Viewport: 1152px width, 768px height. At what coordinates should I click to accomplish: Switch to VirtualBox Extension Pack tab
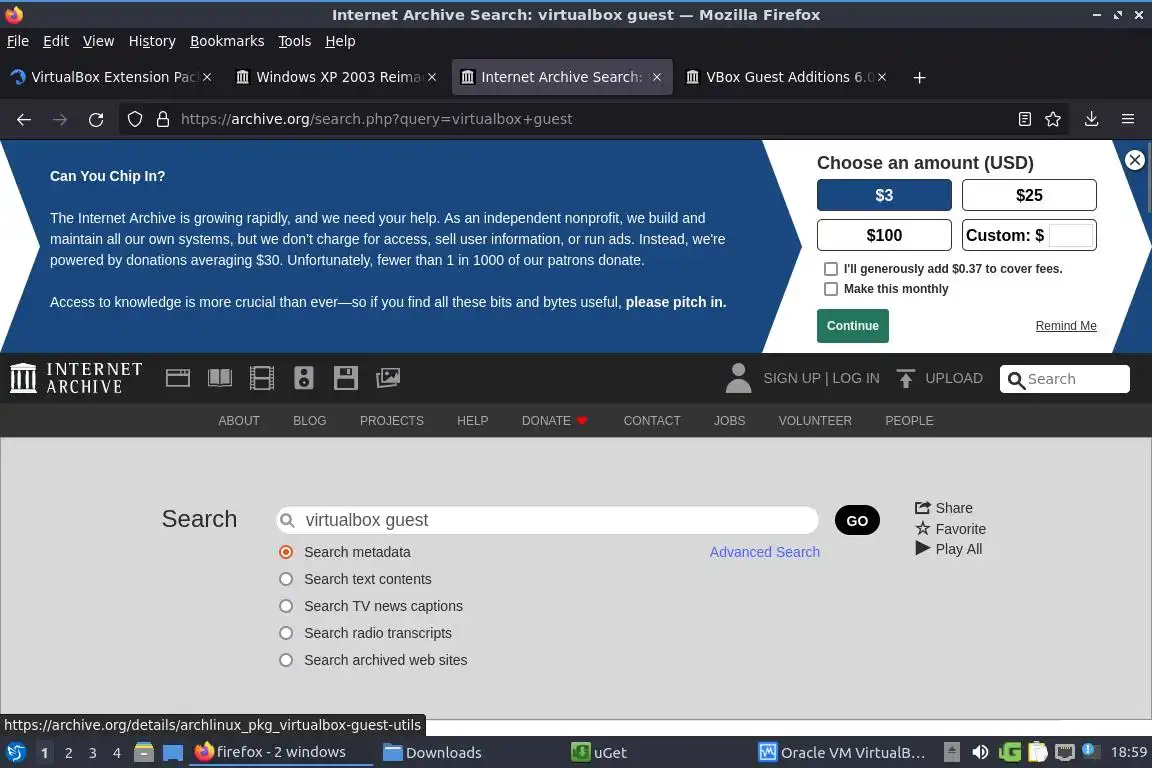click(111, 77)
